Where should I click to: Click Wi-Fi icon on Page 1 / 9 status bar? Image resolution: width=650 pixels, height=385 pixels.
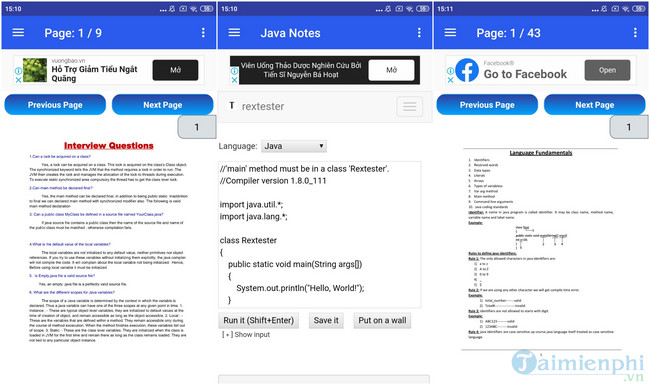[x=194, y=9]
